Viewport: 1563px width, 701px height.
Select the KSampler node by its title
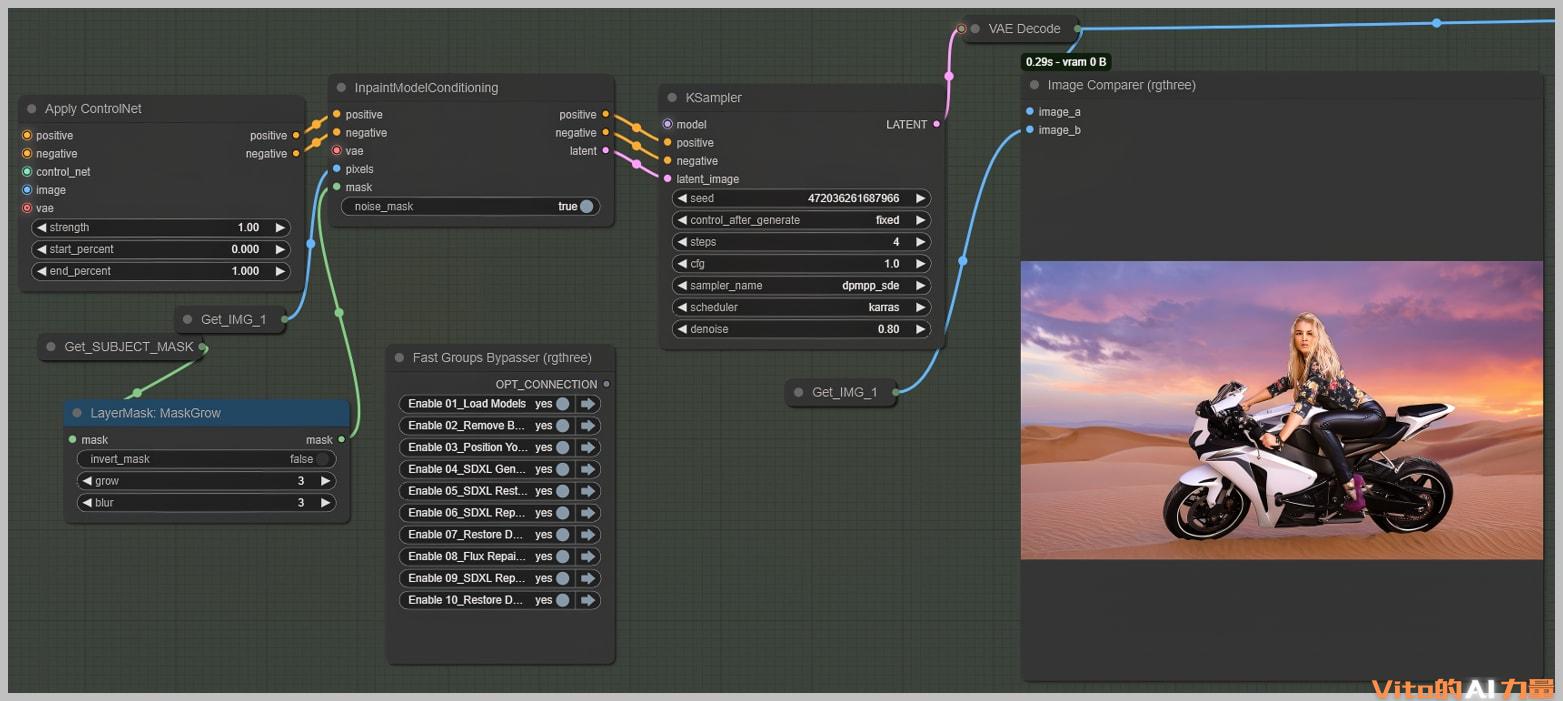(x=713, y=98)
